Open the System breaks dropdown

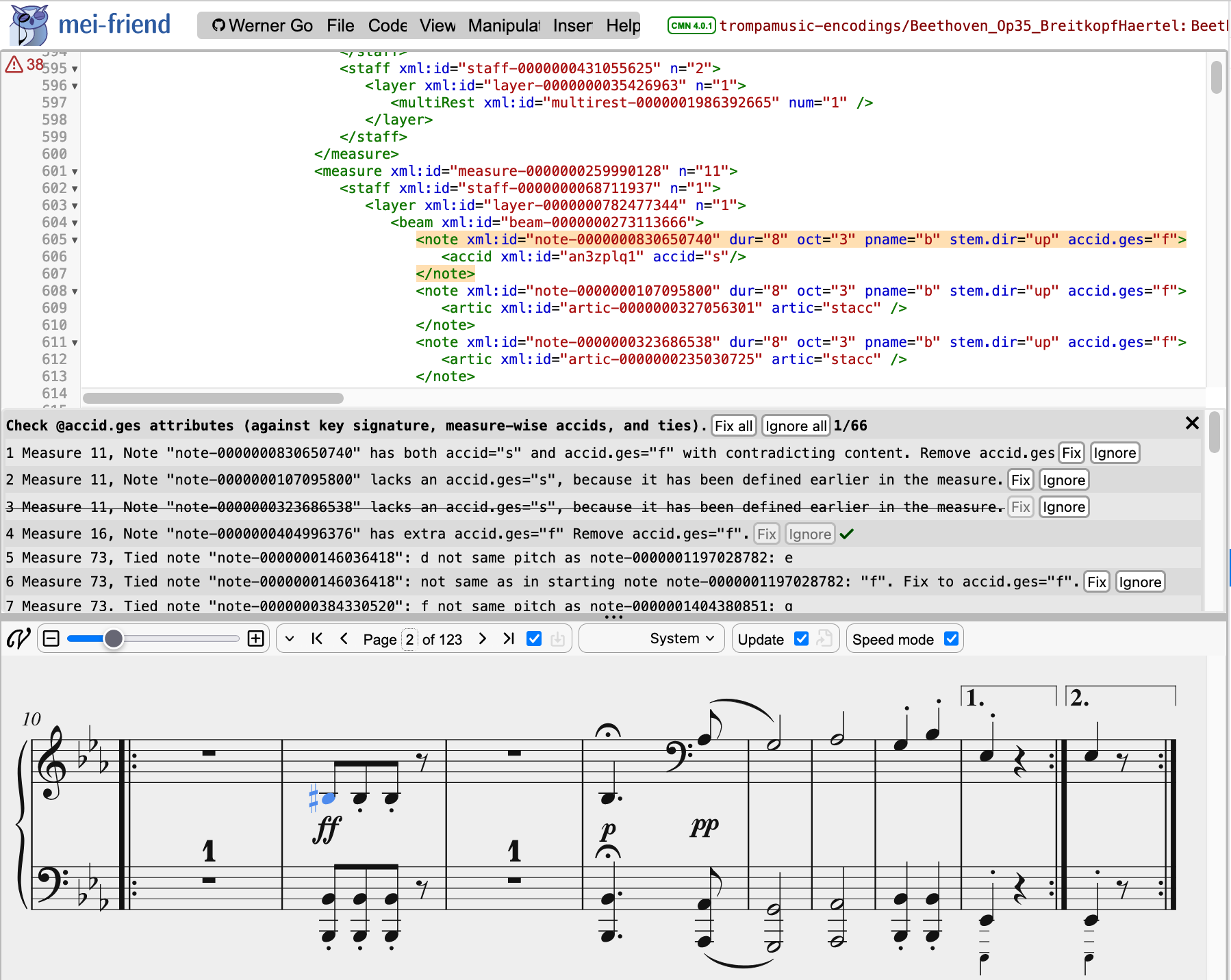pos(652,639)
